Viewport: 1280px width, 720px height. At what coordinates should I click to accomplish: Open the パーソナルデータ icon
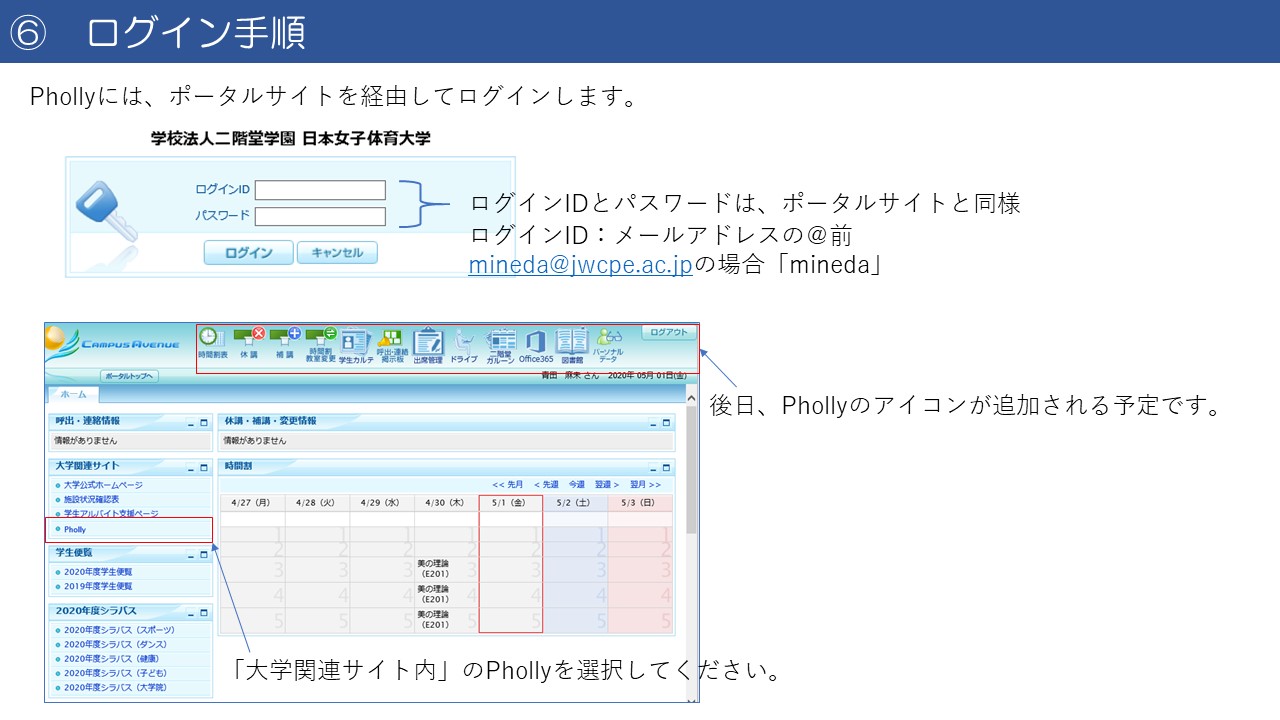pos(608,346)
